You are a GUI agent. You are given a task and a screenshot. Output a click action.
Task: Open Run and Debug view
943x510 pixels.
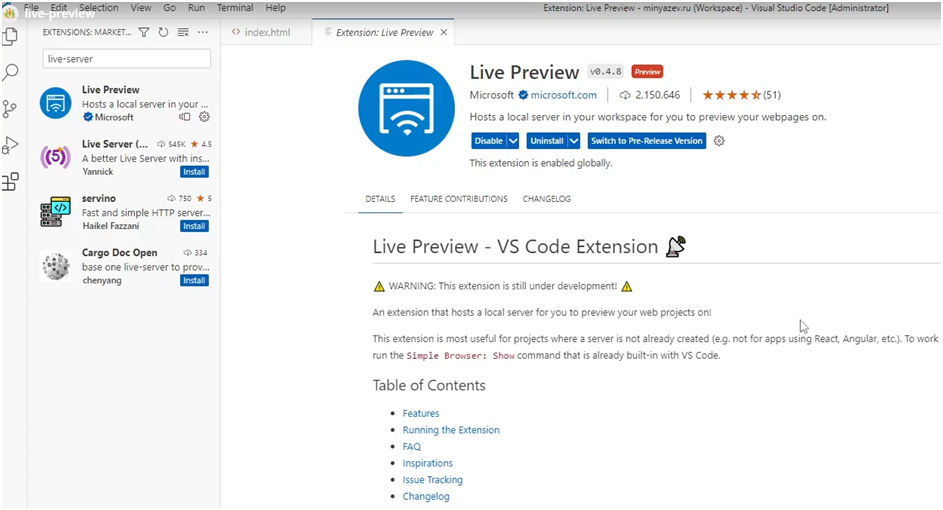(10, 145)
